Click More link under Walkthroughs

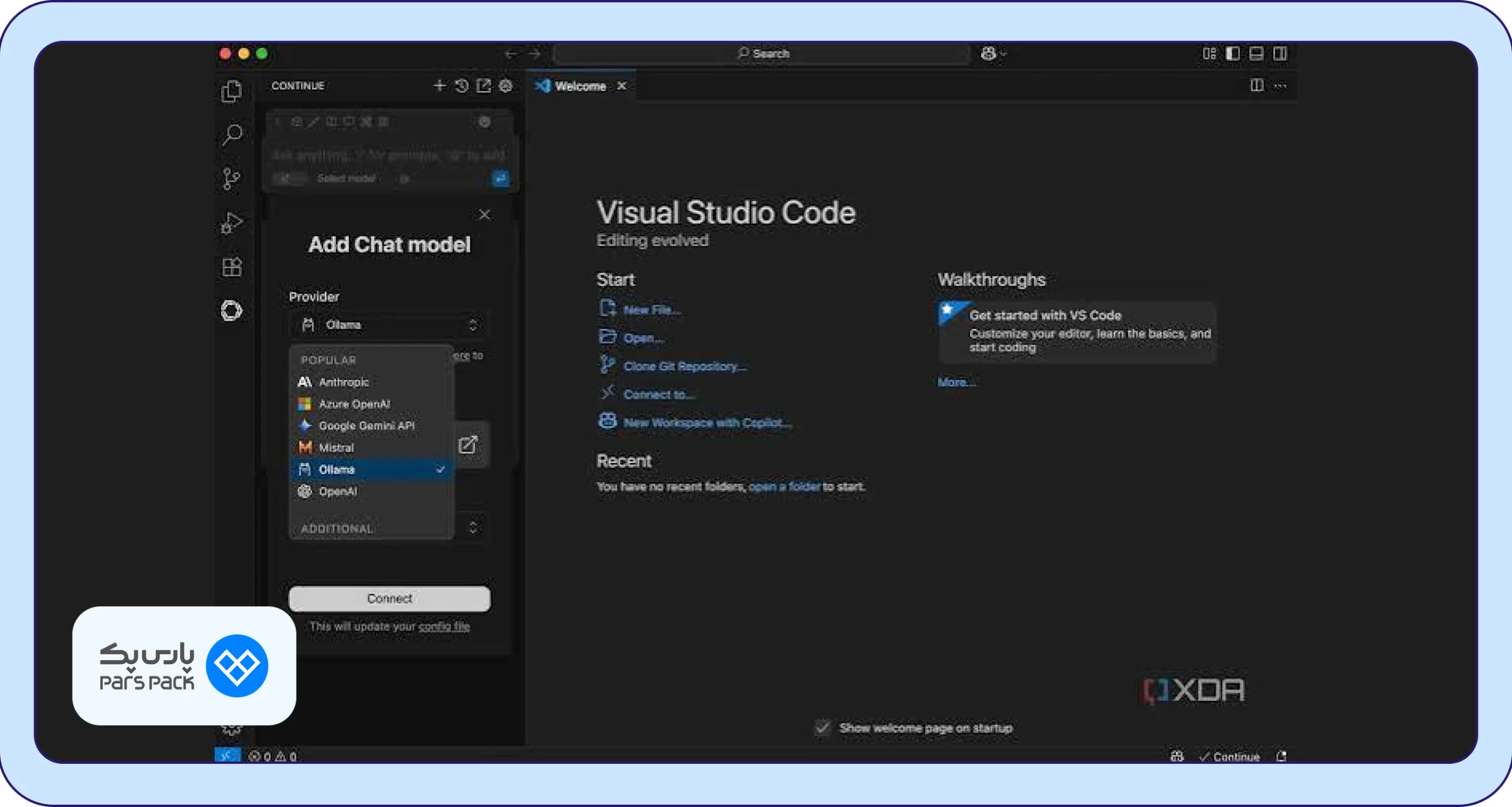coord(956,382)
